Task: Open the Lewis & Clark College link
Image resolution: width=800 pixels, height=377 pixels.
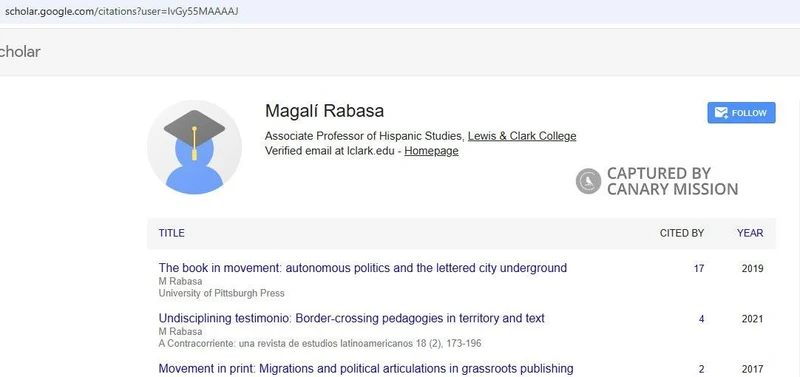Action: [522, 136]
